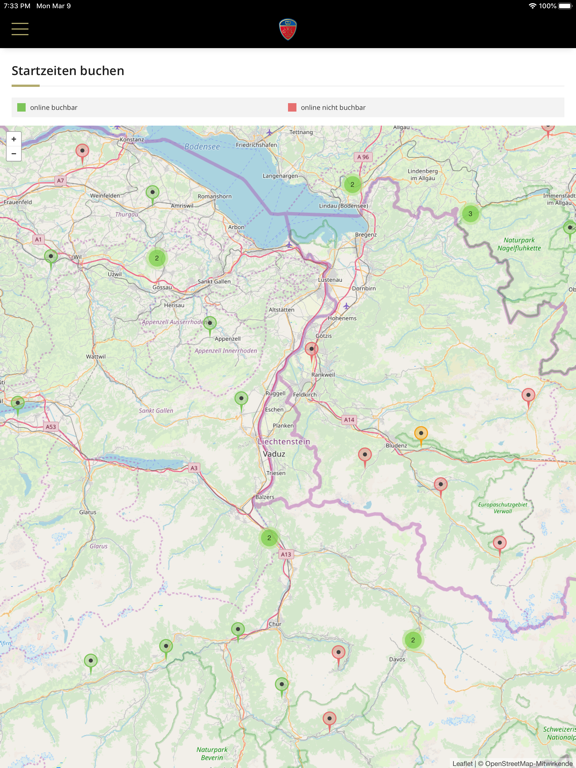The width and height of the screenshot is (576, 768).
Task: Tap the club crest logo
Action: coord(288,29)
